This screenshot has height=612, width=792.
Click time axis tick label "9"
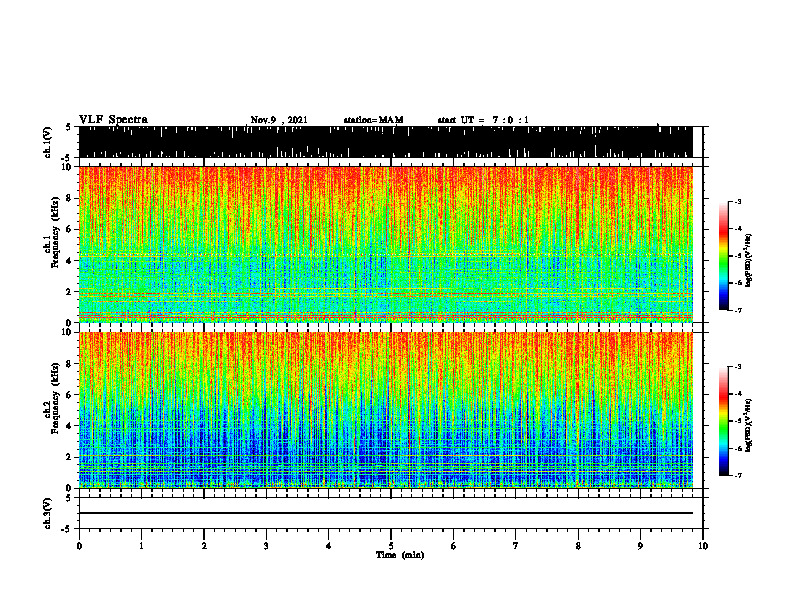[640, 546]
